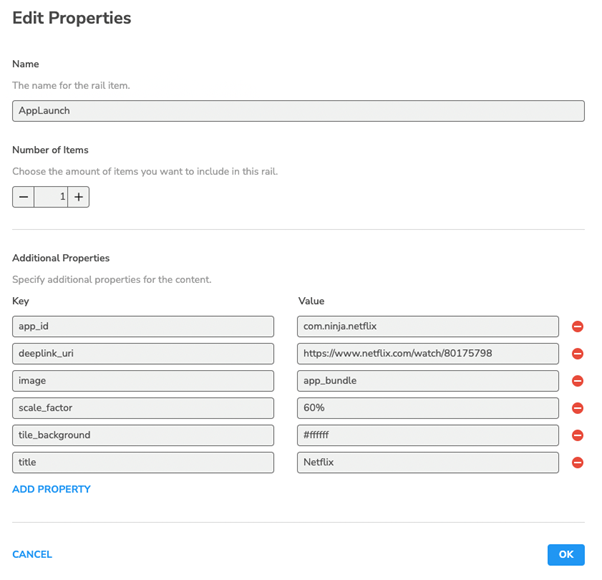
Task: Select the app_bundle value field
Action: point(428,380)
